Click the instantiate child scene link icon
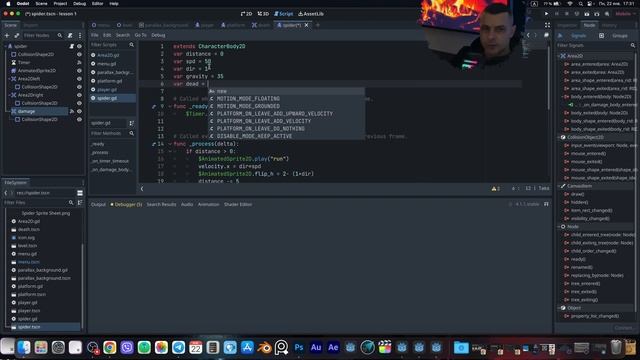Viewport: 640px width, 360px height. pos(17,36)
